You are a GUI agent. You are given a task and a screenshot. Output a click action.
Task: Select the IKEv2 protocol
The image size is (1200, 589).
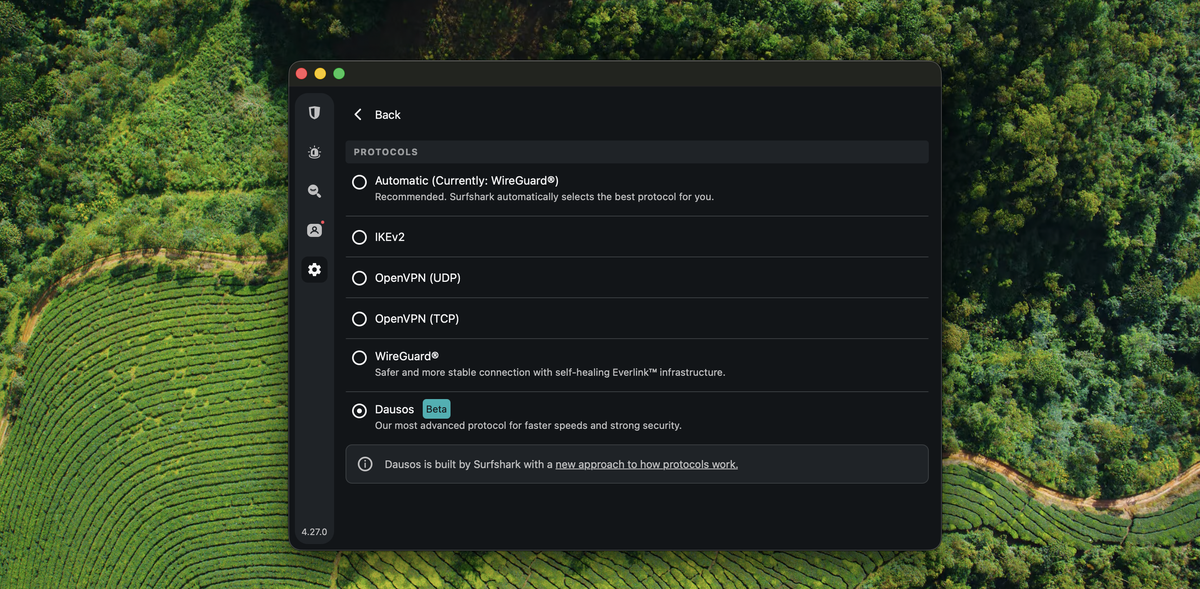coord(359,237)
